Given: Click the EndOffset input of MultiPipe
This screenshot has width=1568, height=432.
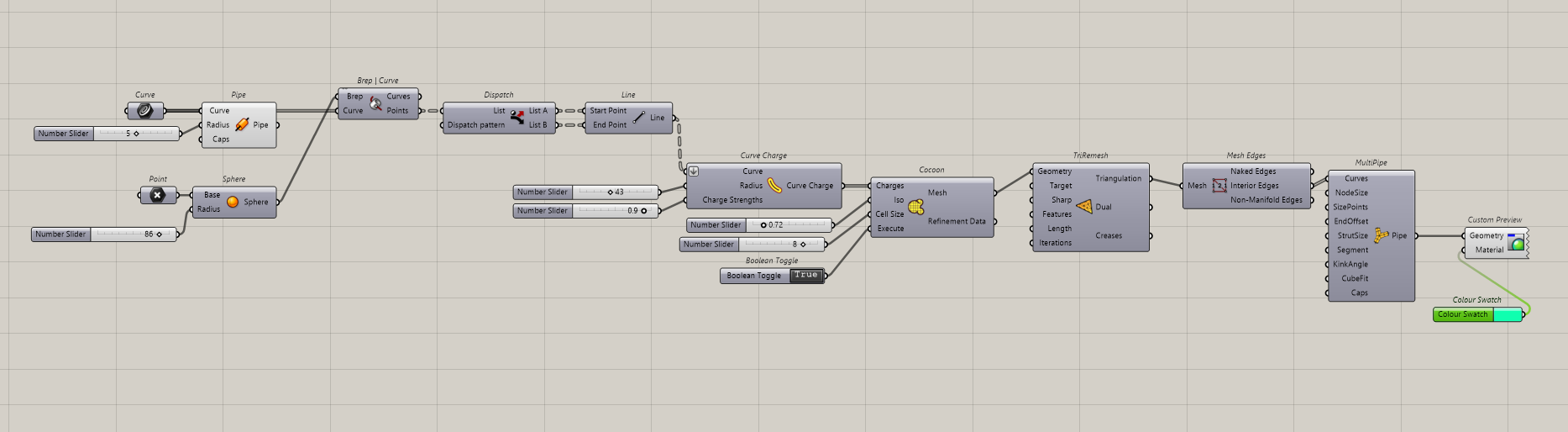Looking at the screenshot, I should pos(1351,222).
